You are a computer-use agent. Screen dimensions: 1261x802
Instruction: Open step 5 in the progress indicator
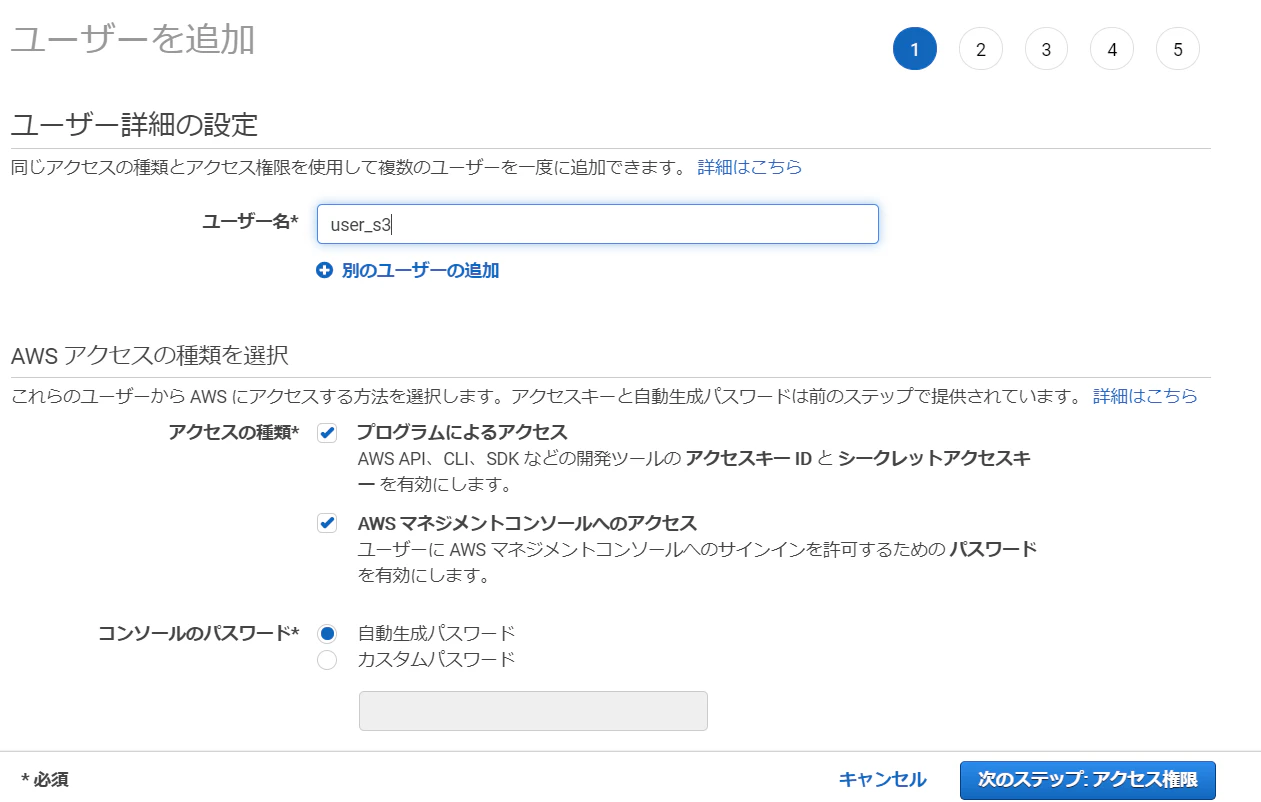click(x=1178, y=49)
